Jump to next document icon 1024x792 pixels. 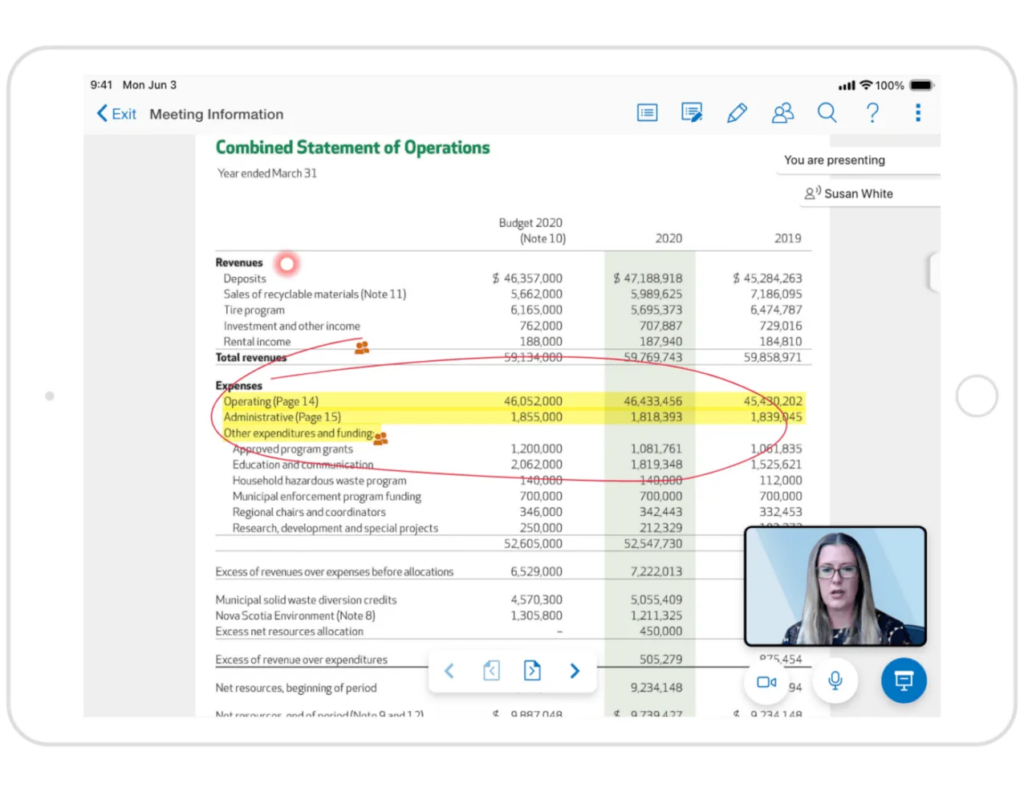pyautogui.click(x=532, y=671)
